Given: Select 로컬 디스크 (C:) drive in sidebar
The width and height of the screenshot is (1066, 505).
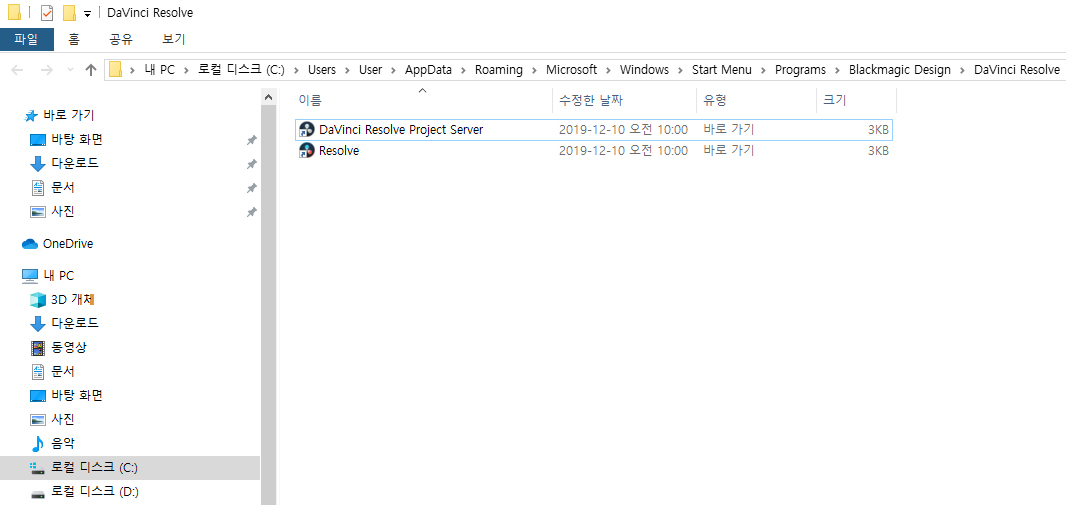Looking at the screenshot, I should pos(130,468).
